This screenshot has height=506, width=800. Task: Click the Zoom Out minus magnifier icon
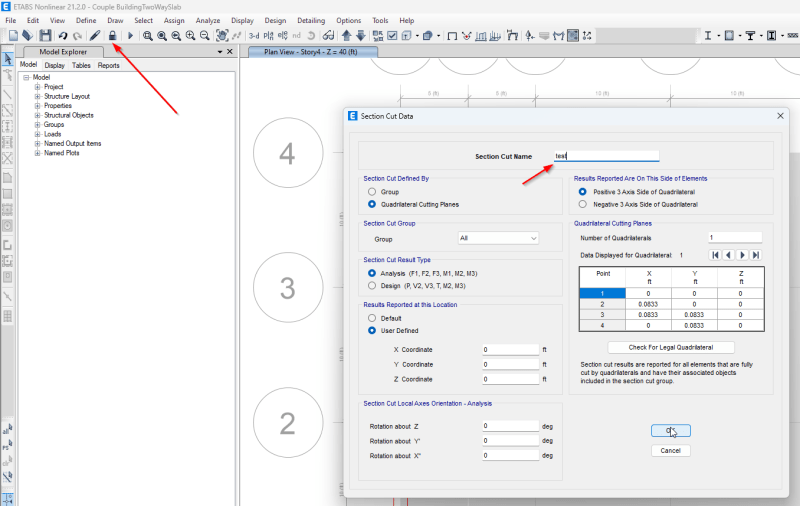pos(205,36)
